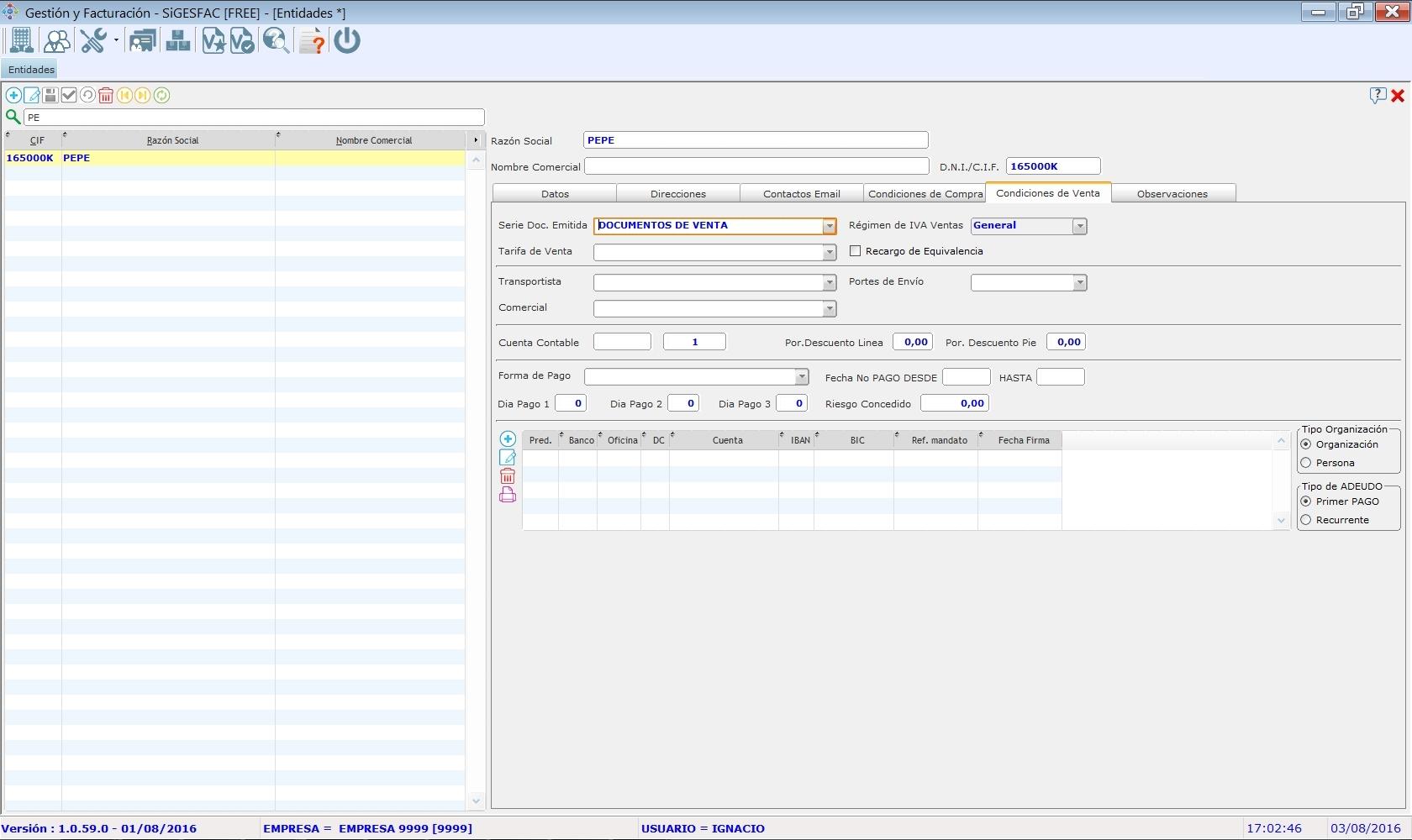Click the Por.Descuento Linea field
This screenshot has width=1412, height=840.
[x=913, y=342]
